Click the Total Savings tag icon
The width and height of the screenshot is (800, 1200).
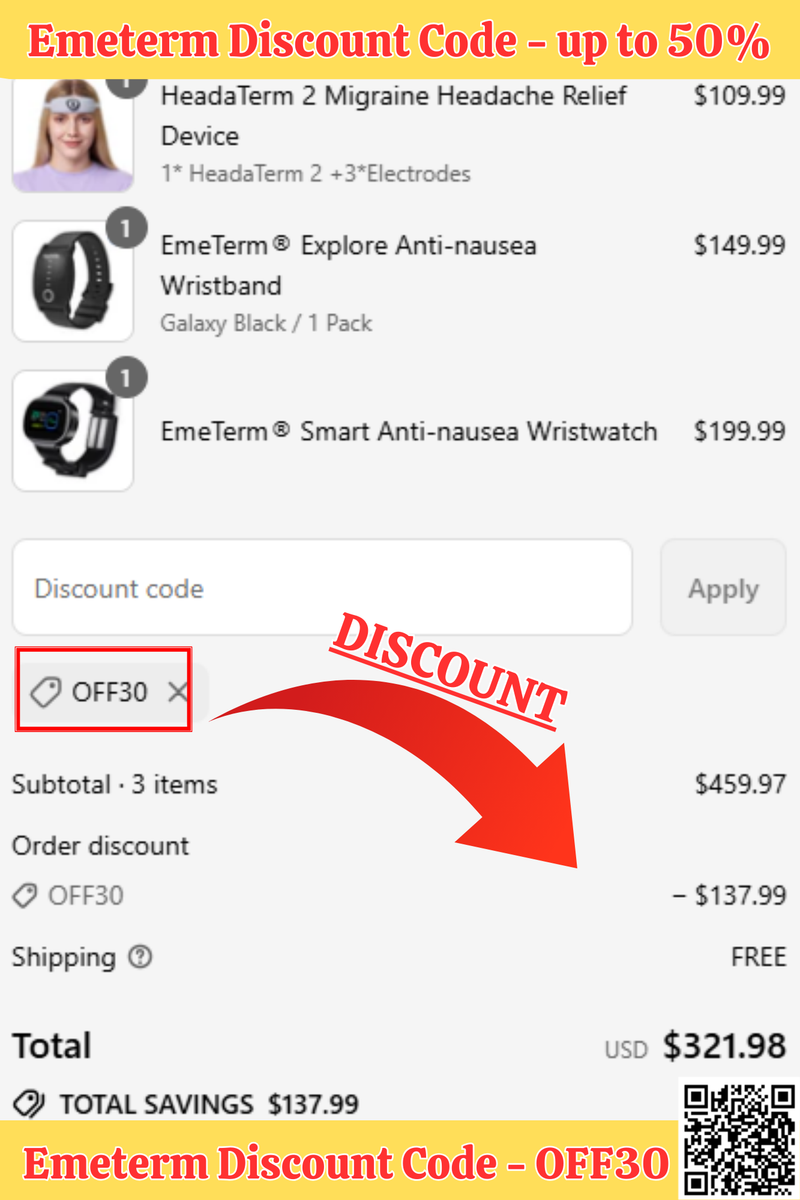[x=29, y=1104]
